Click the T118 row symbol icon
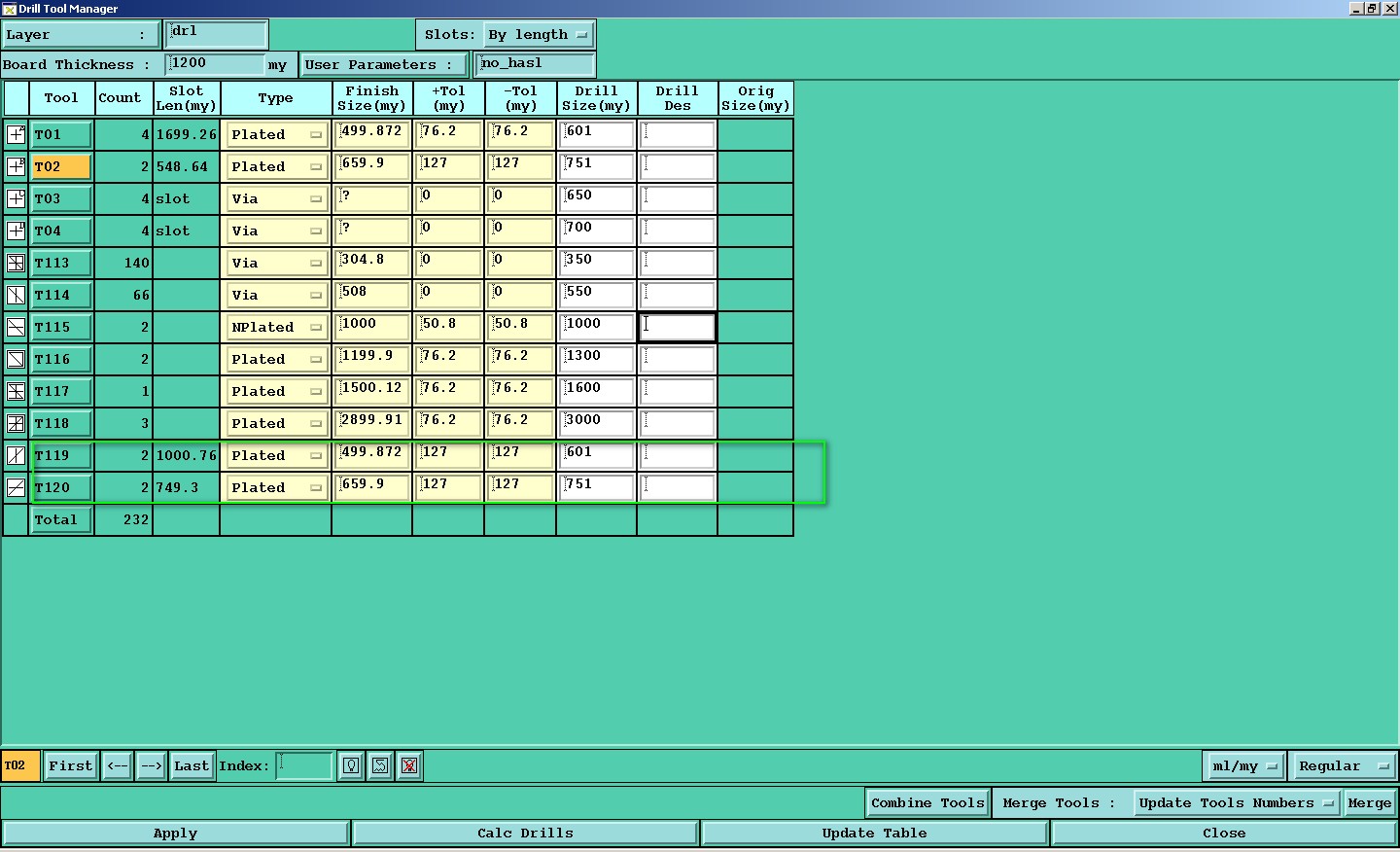This screenshot has width=1400, height=852. [x=16, y=423]
